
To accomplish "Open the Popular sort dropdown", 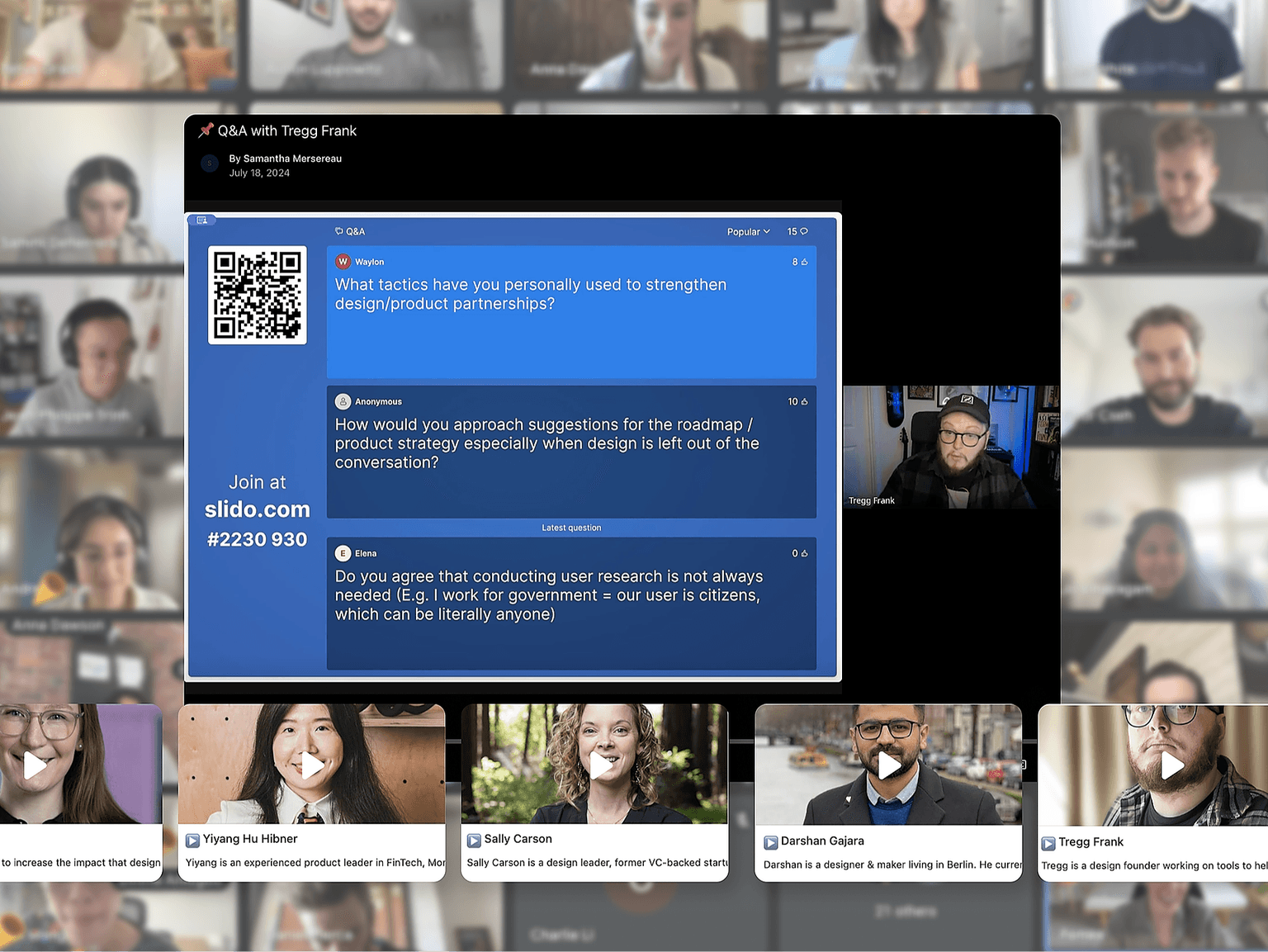I will tap(748, 232).
